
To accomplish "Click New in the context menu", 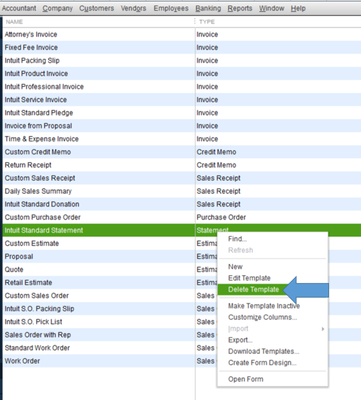I will (x=235, y=267).
